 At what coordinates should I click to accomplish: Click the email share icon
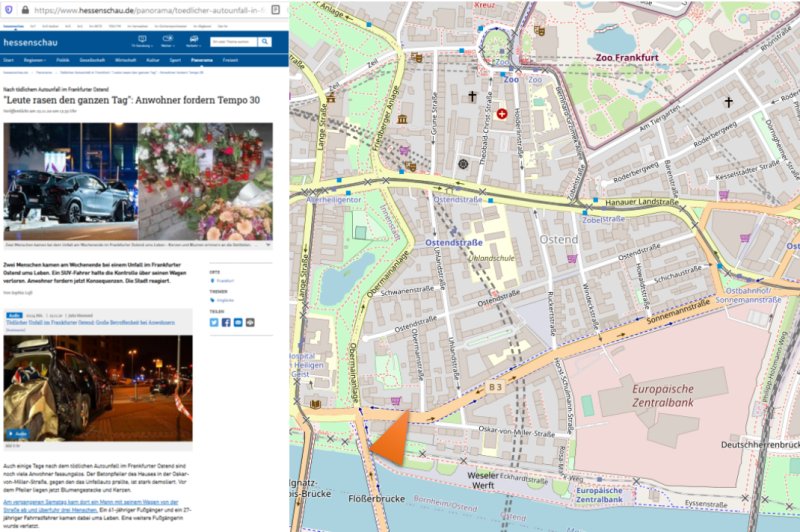pyautogui.click(x=238, y=322)
